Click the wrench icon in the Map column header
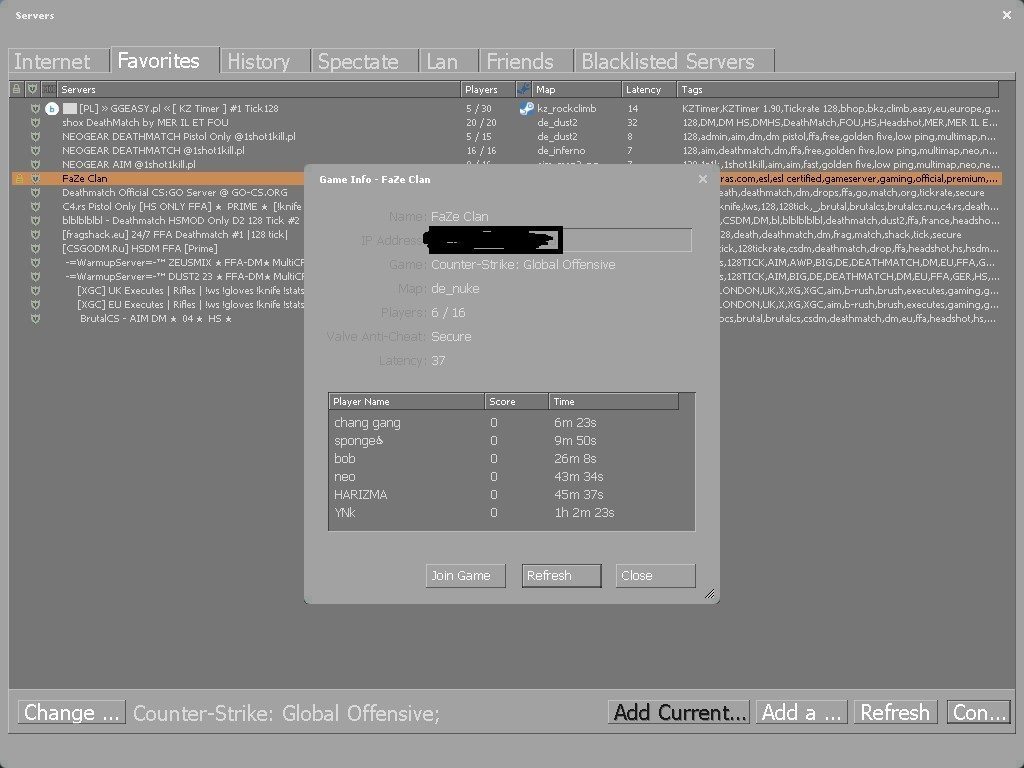The height and width of the screenshot is (768, 1024). tap(522, 89)
